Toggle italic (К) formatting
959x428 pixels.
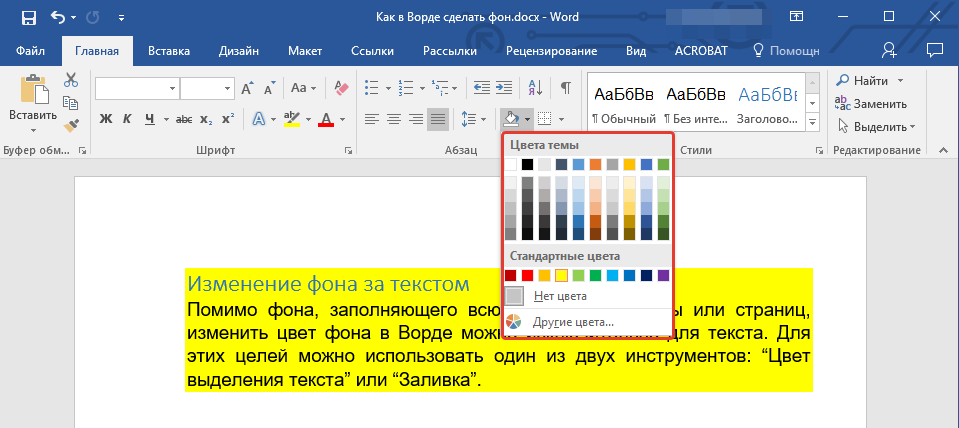tap(127, 120)
